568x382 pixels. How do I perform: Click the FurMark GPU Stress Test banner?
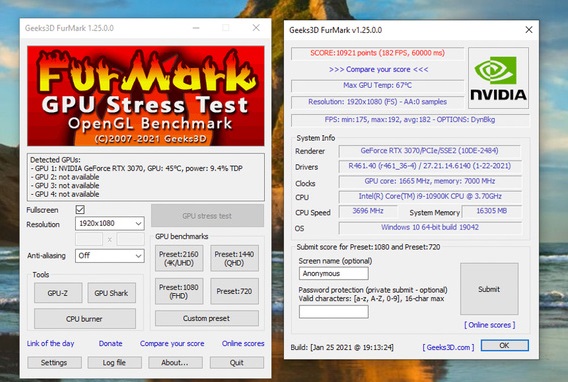tap(146, 96)
